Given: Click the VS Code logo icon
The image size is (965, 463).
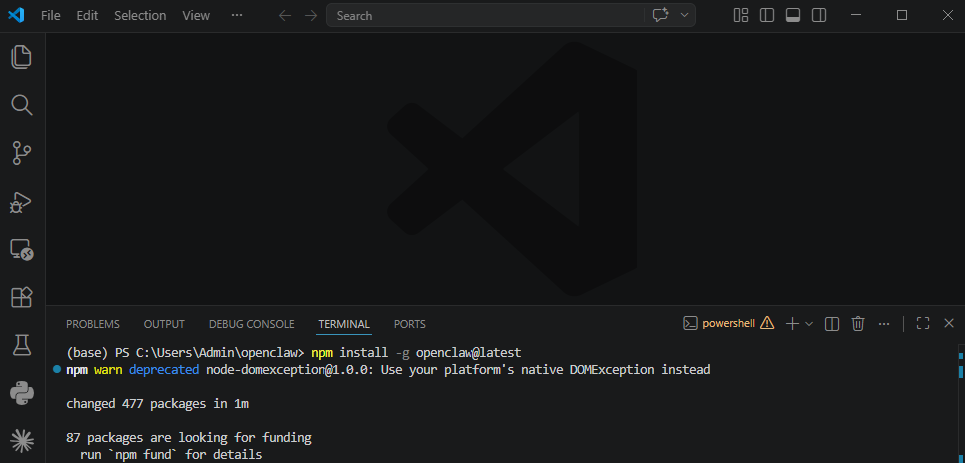Looking at the screenshot, I should tap(16, 15).
